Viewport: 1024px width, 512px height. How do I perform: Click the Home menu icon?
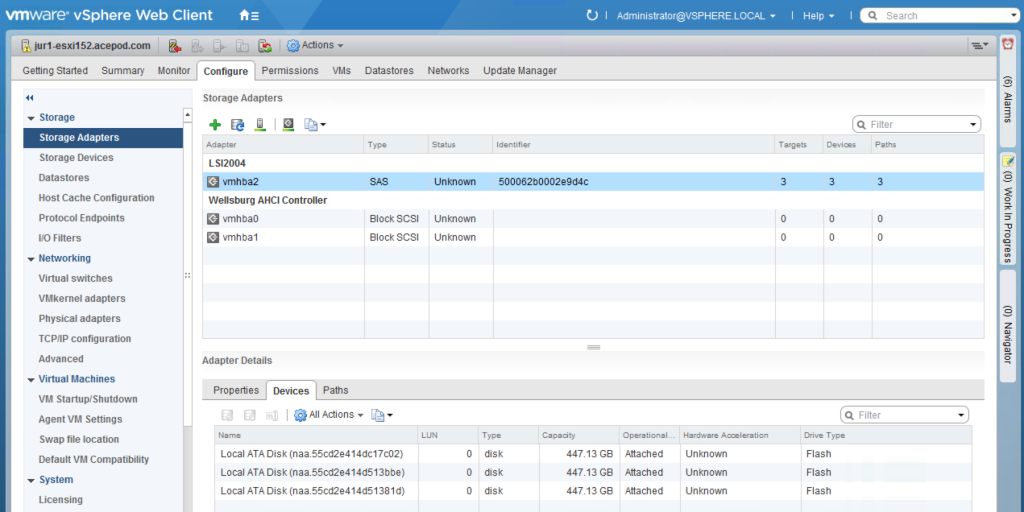[x=249, y=15]
